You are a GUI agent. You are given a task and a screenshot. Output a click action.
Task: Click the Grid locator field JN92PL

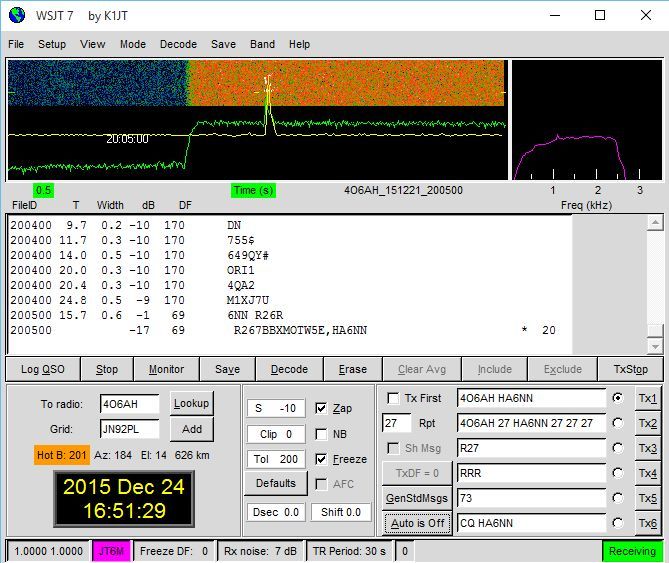129,429
